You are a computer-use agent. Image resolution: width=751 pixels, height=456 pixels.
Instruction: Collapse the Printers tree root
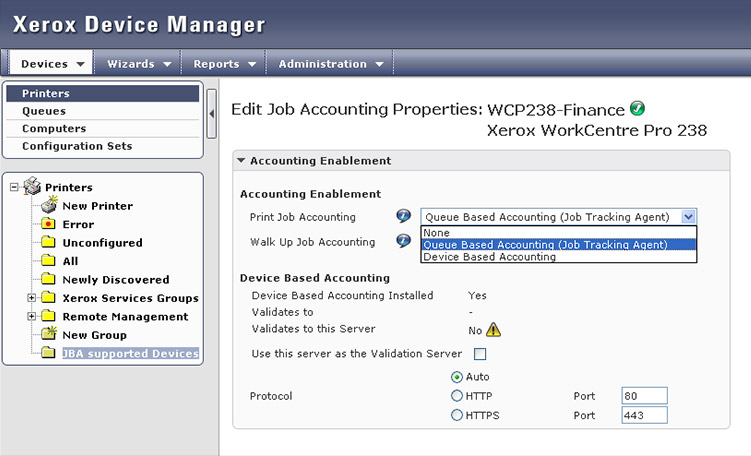[x=14, y=187]
